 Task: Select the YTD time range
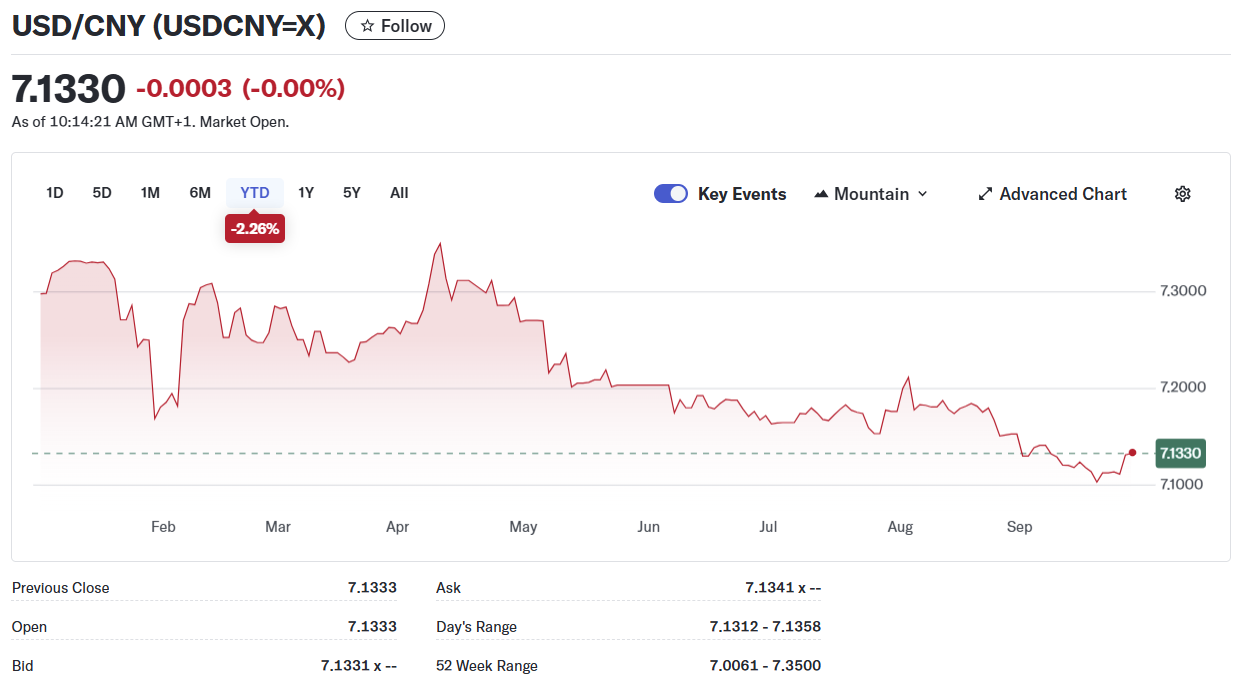(x=255, y=193)
